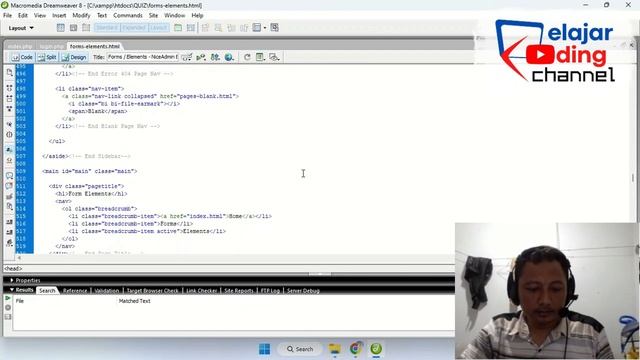
Task: Click the Draw Layout Cell icon
Action: [x=191, y=28]
